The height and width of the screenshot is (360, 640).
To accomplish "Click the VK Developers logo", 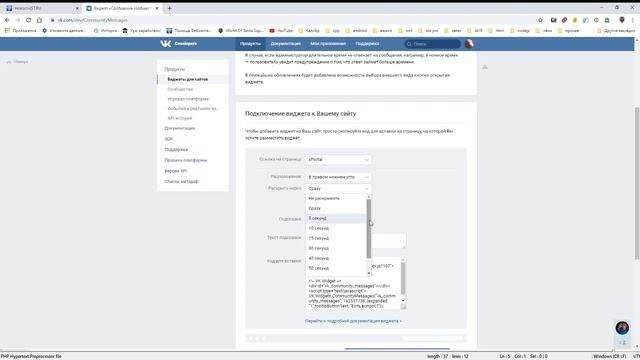I will [178, 44].
